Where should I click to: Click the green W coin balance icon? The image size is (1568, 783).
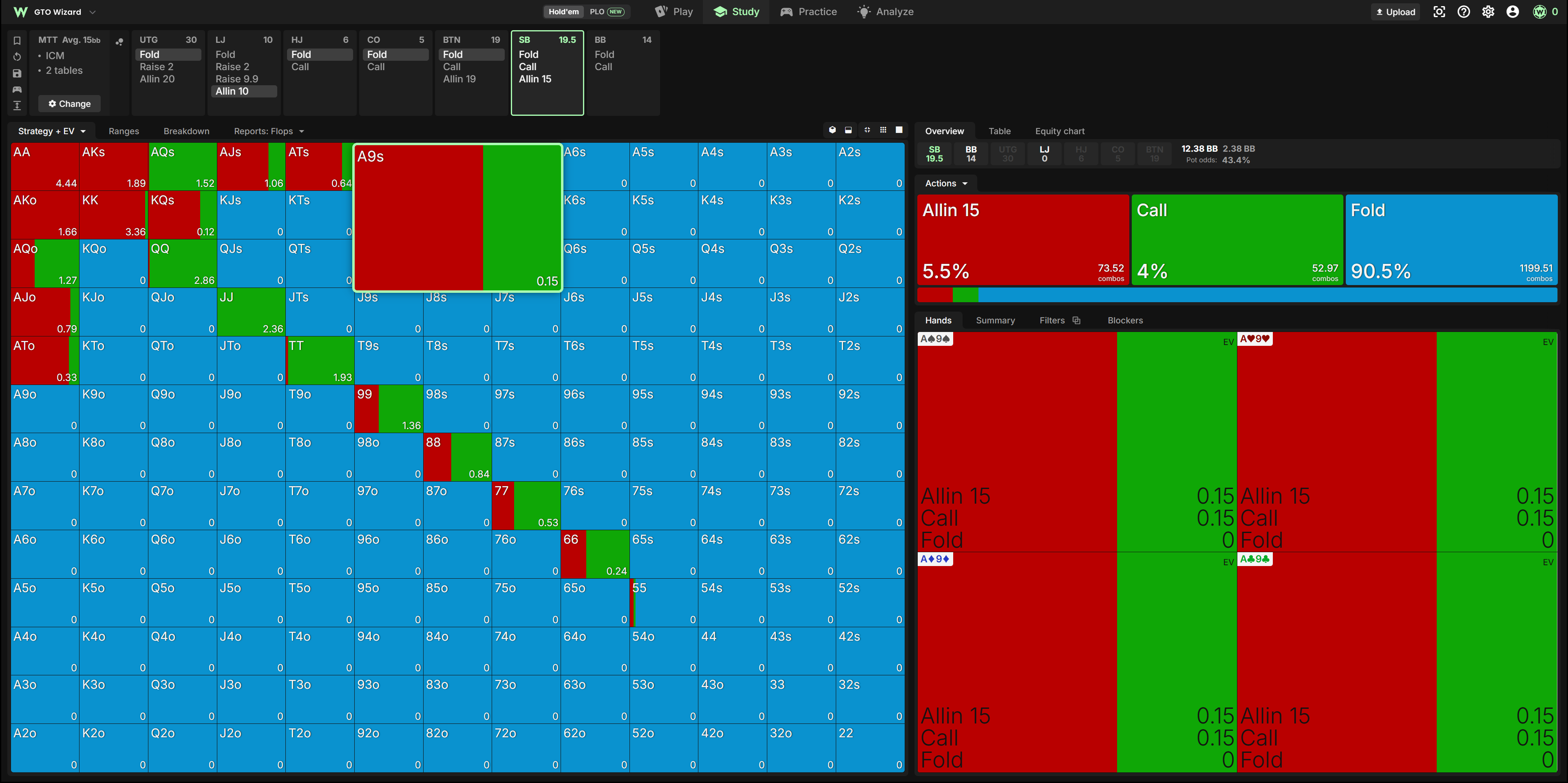[1539, 11]
